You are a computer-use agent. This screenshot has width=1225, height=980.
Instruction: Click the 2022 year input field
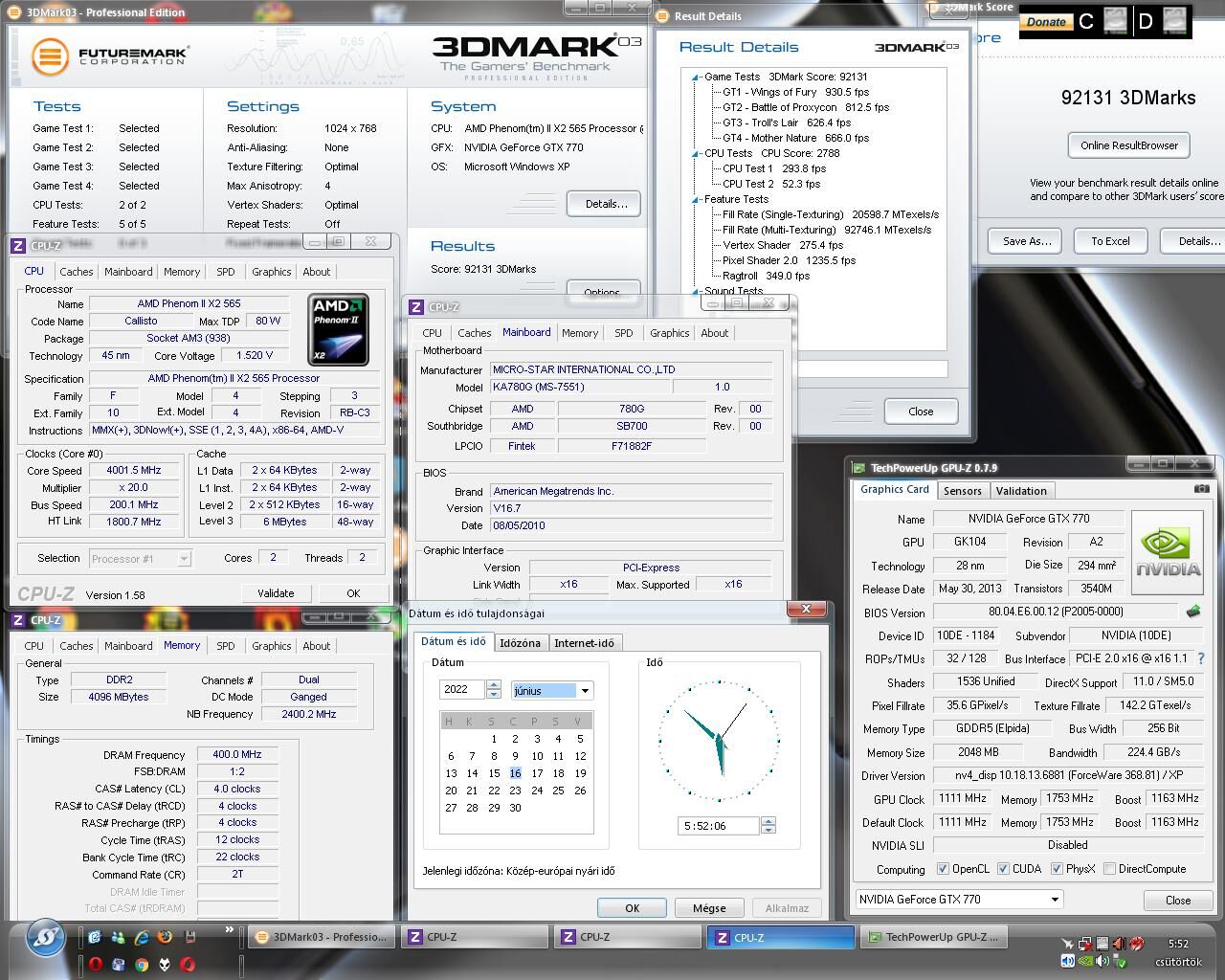[x=463, y=690]
